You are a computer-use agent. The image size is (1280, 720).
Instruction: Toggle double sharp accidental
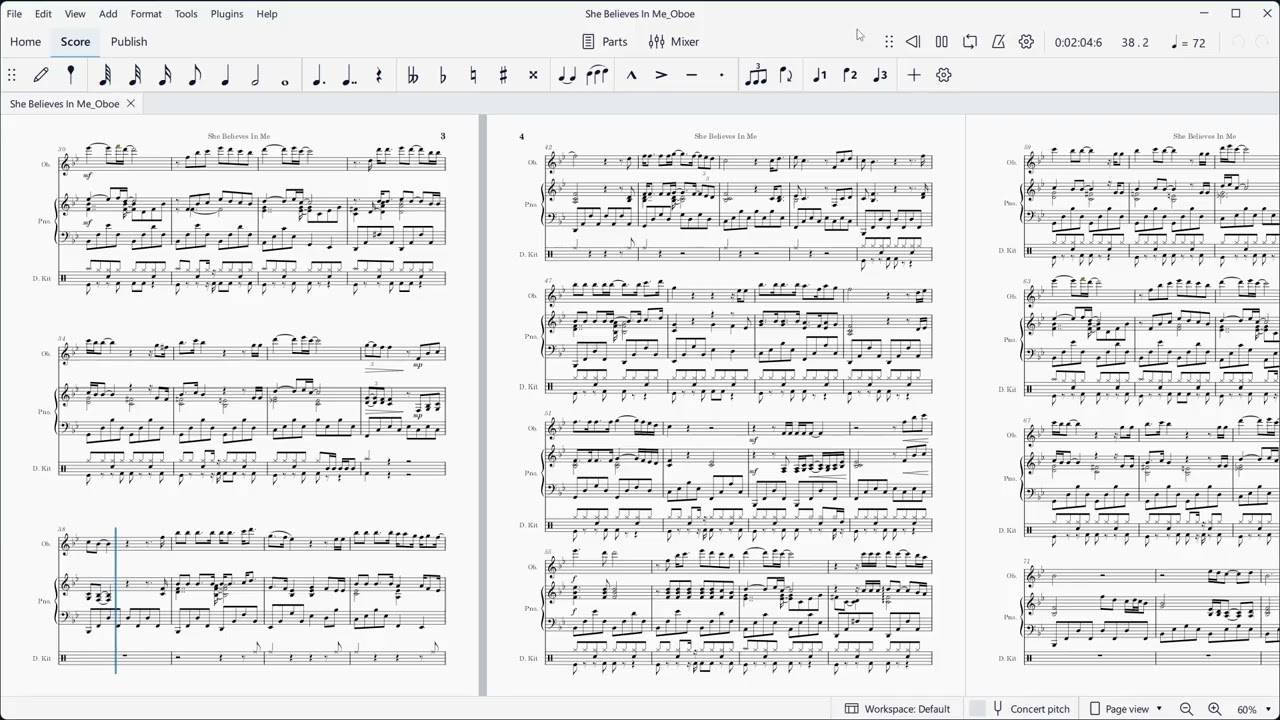pyautogui.click(x=533, y=75)
